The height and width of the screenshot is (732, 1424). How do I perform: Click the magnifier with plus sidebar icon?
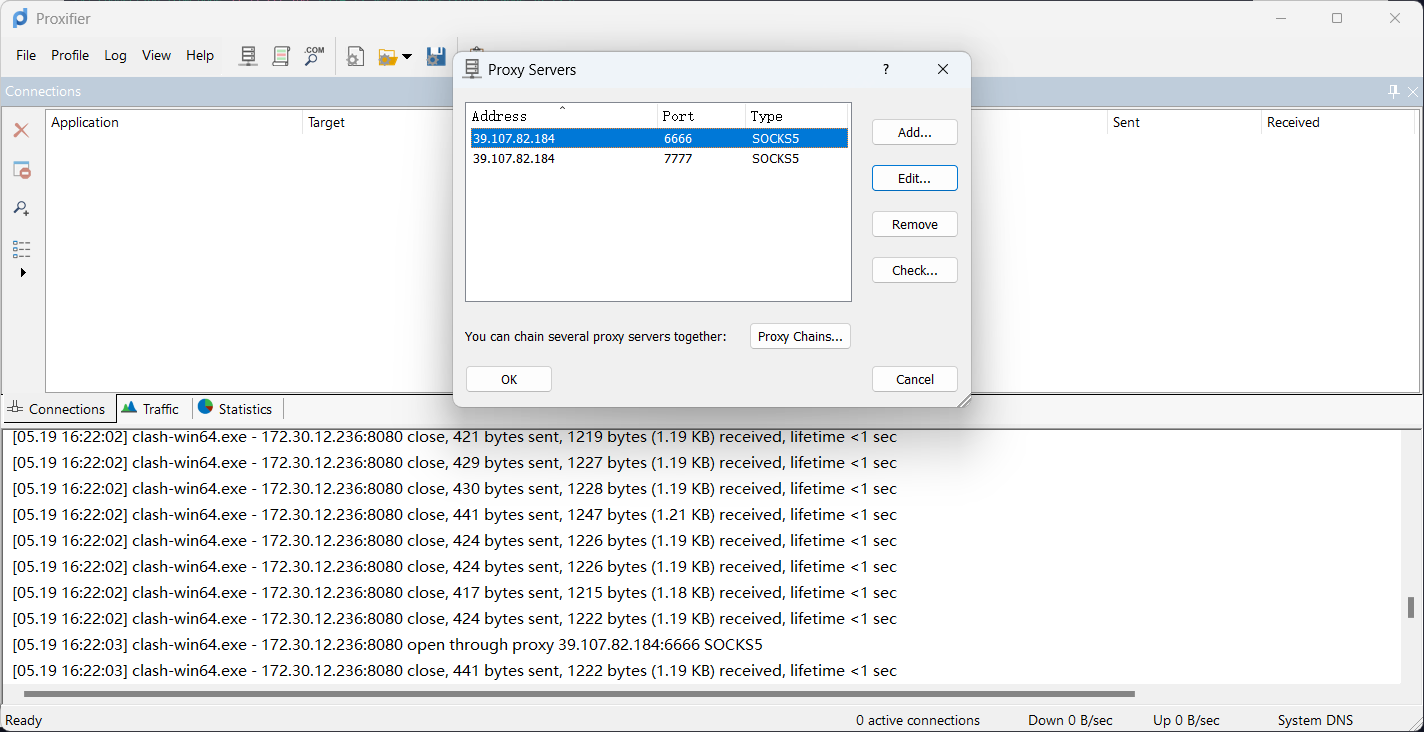coord(21,208)
